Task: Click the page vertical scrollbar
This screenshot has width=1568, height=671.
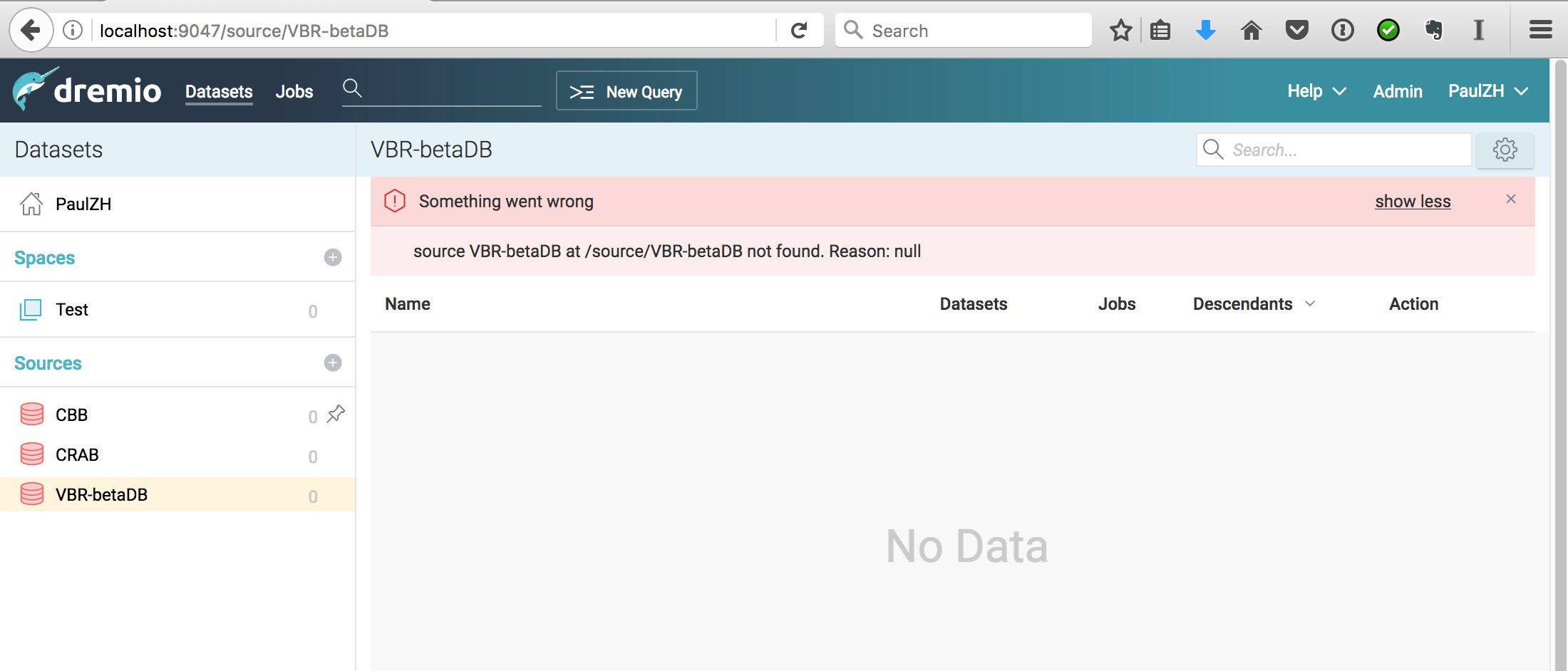Action: click(1560, 365)
